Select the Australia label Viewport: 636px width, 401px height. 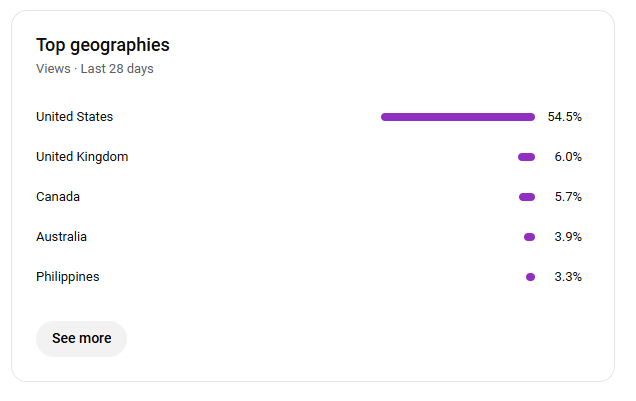click(62, 237)
